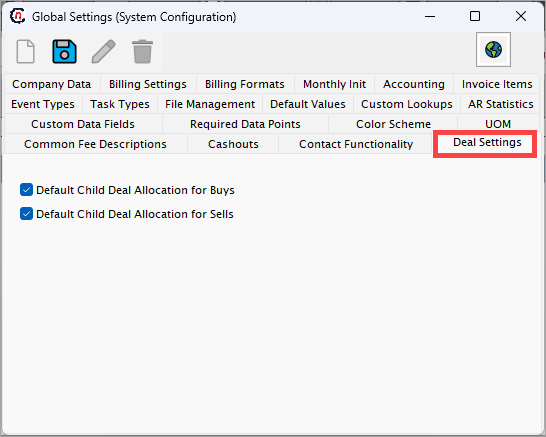Click the trash can delete icon
Viewport: 546px width, 437px height.
(142, 52)
